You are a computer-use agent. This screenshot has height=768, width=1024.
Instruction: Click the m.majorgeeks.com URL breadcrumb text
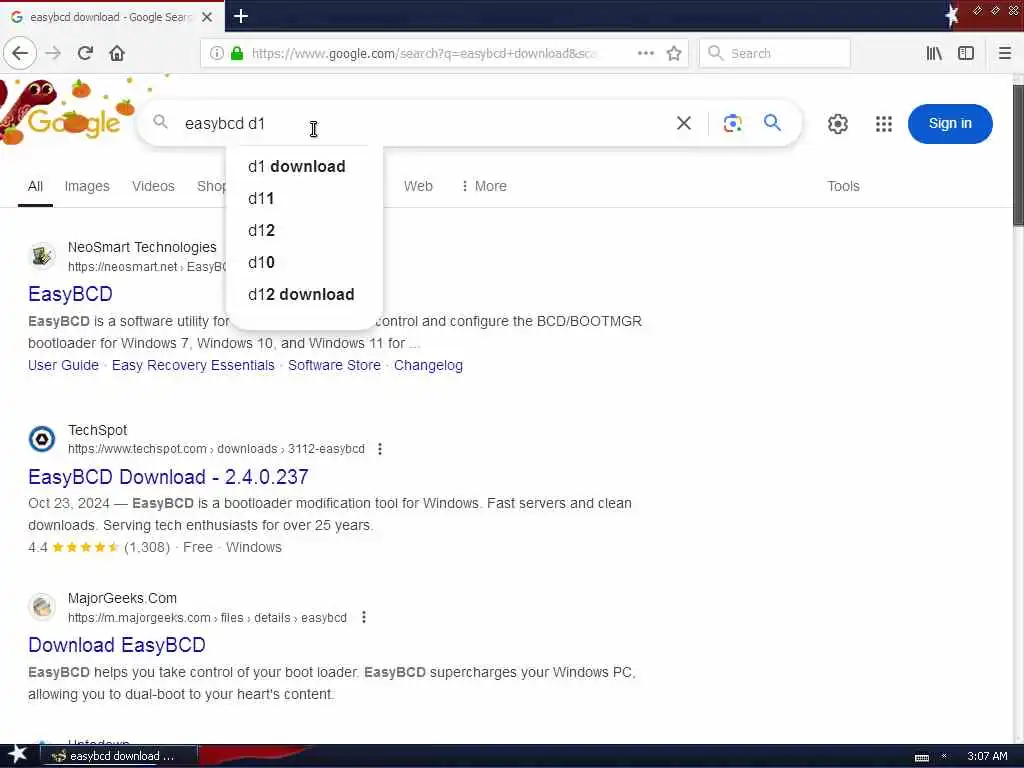[207, 617]
